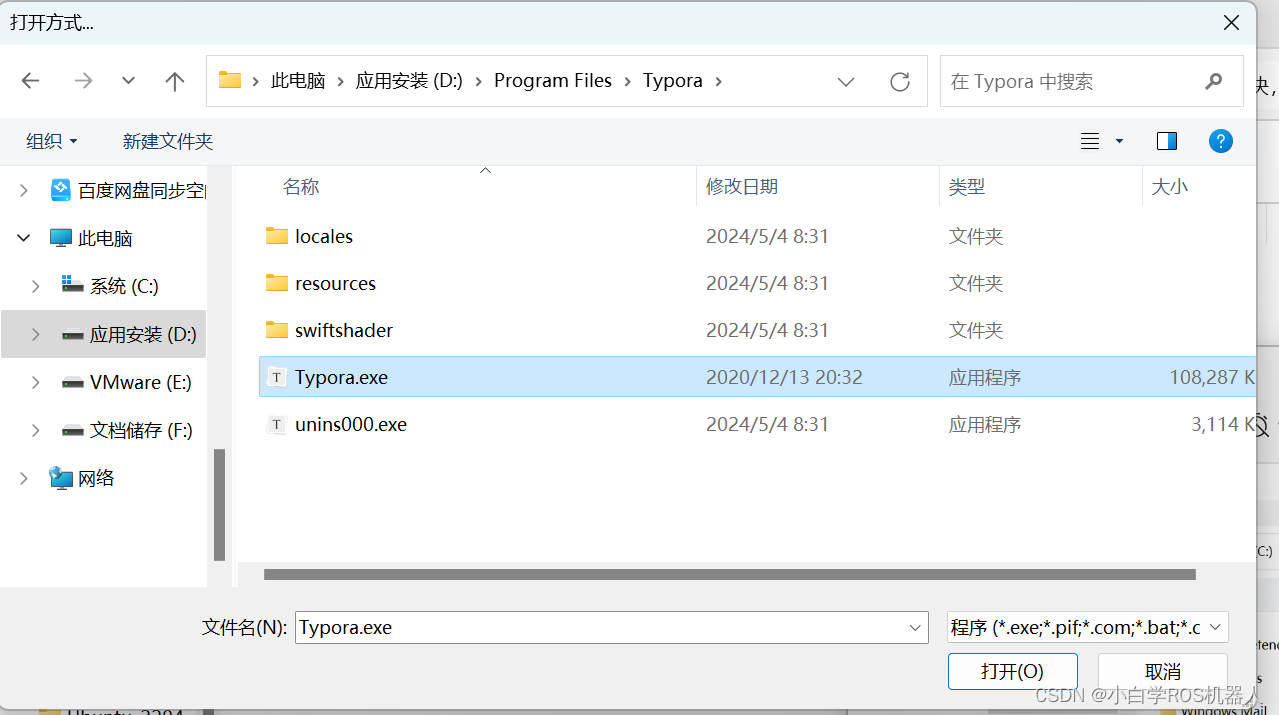Click locales folder icon
This screenshot has width=1279, height=715.
(277, 236)
